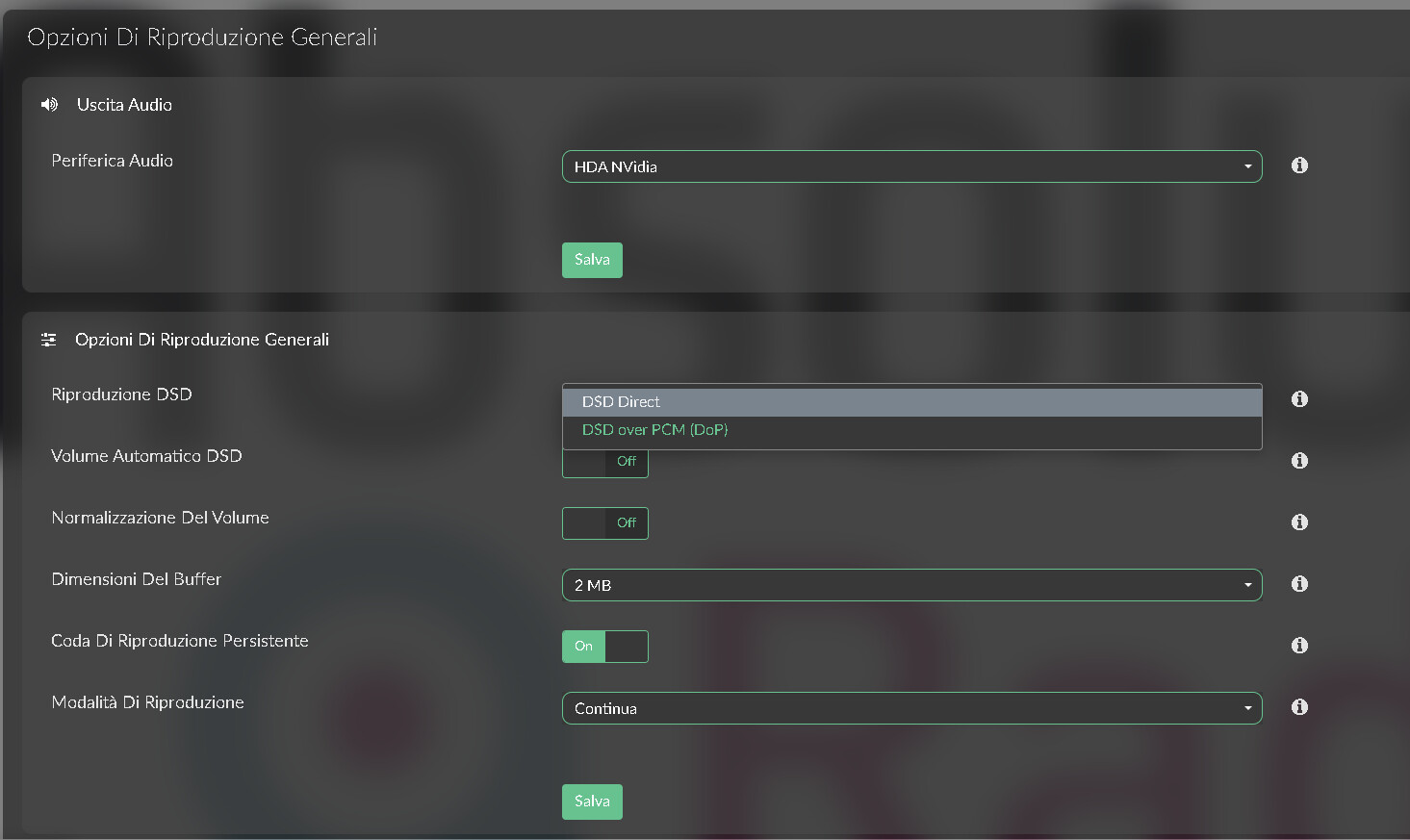Click info icon for Volume Automatico DSD
This screenshot has width=1410, height=840.
click(1299, 461)
